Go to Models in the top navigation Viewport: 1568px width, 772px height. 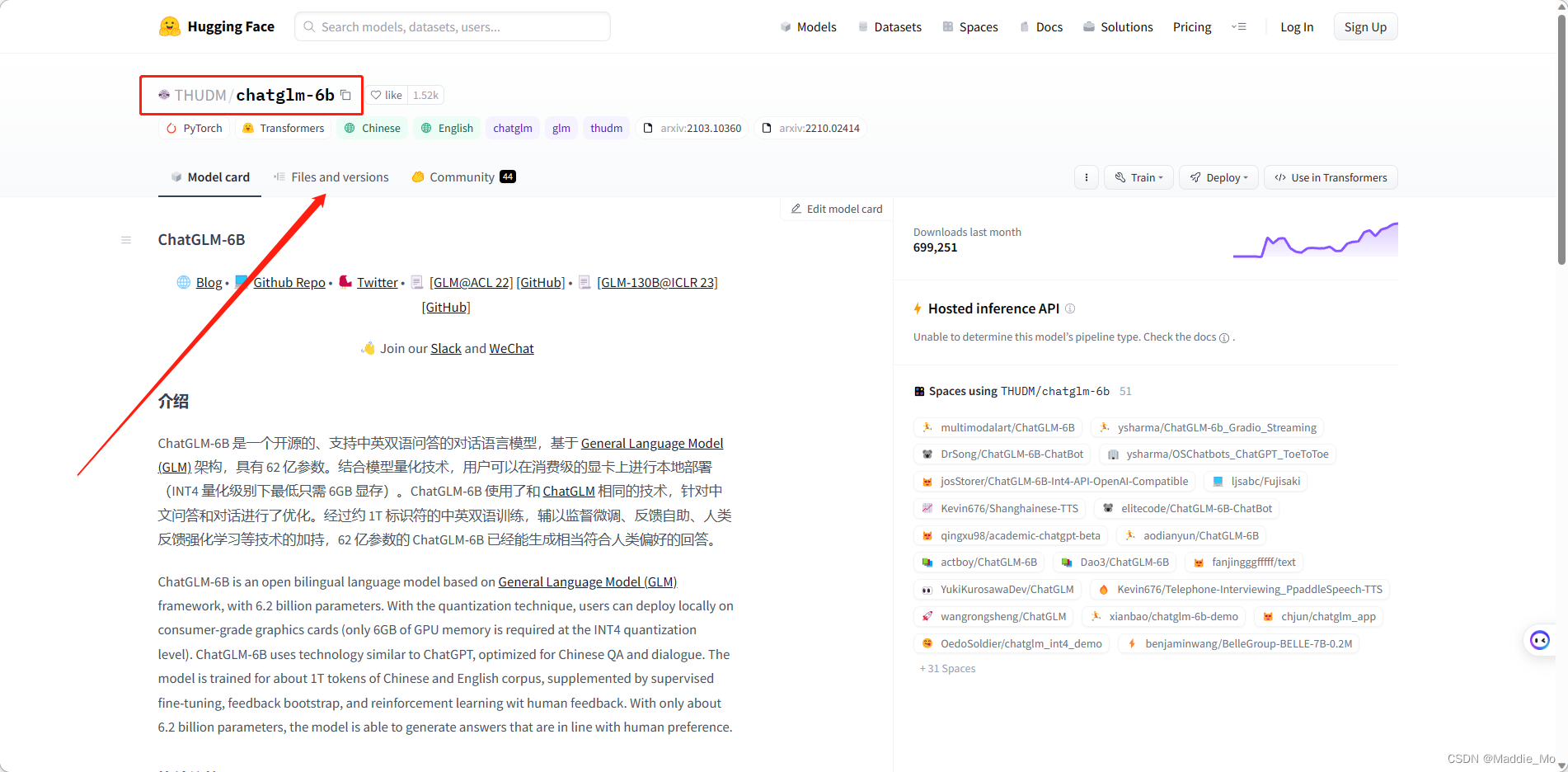[x=808, y=26]
